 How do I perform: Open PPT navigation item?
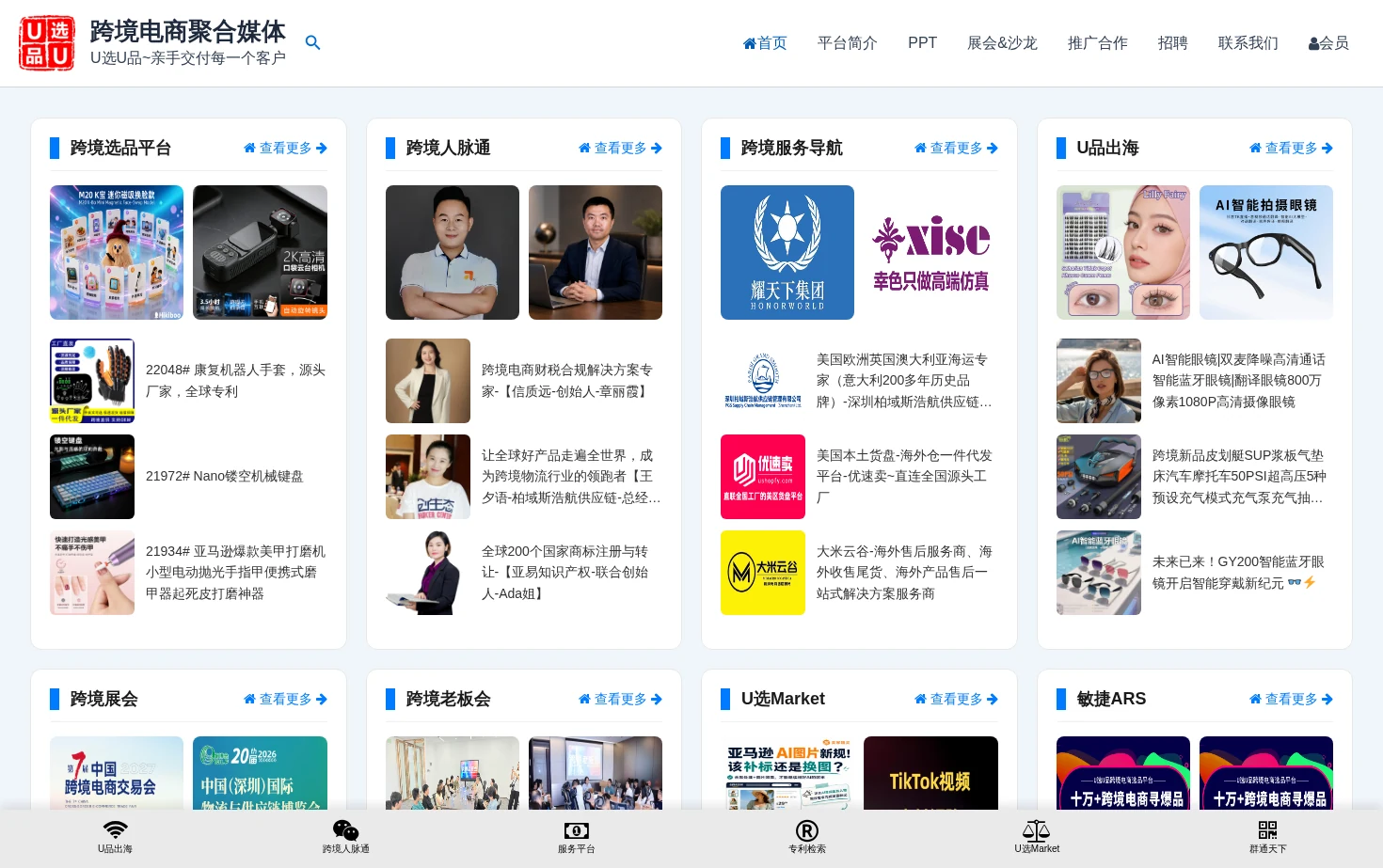tap(922, 43)
